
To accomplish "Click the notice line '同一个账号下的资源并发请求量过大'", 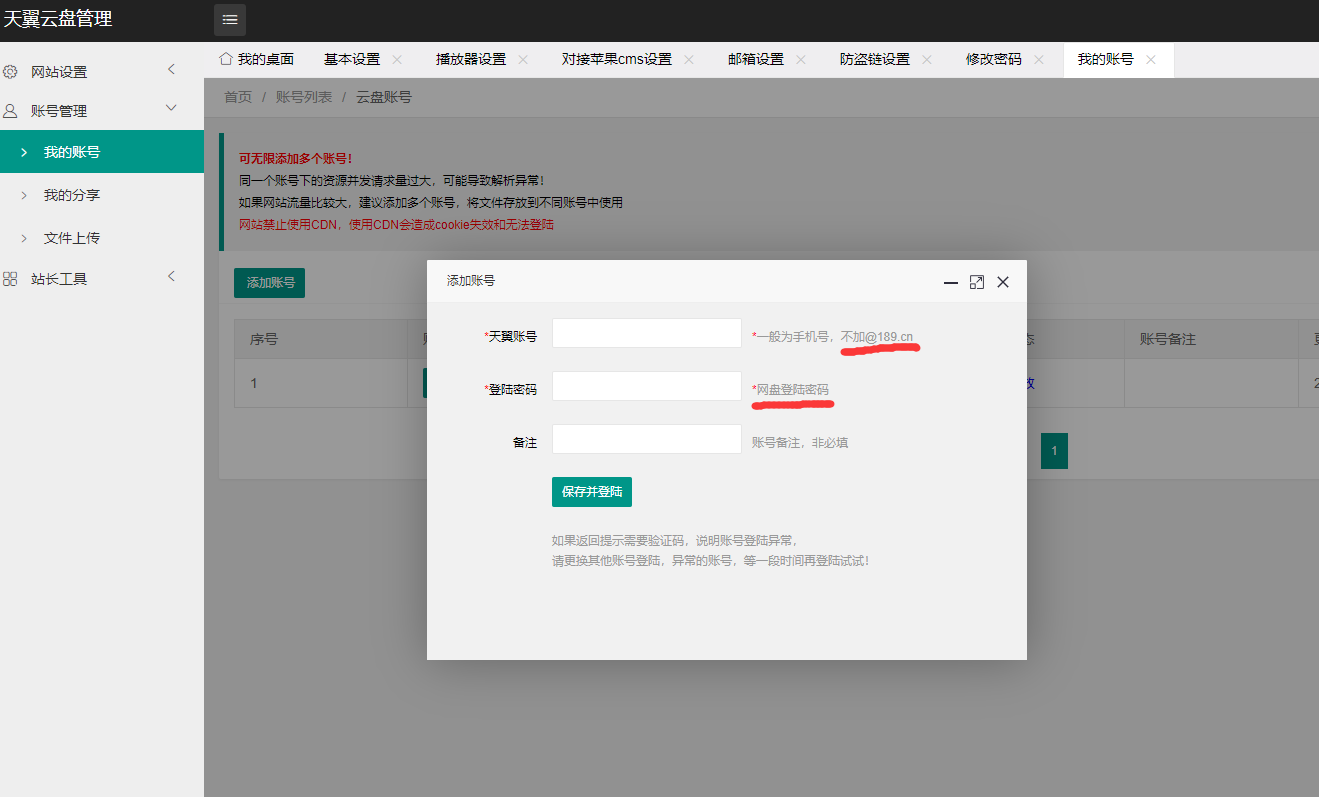I will pos(392,181).
